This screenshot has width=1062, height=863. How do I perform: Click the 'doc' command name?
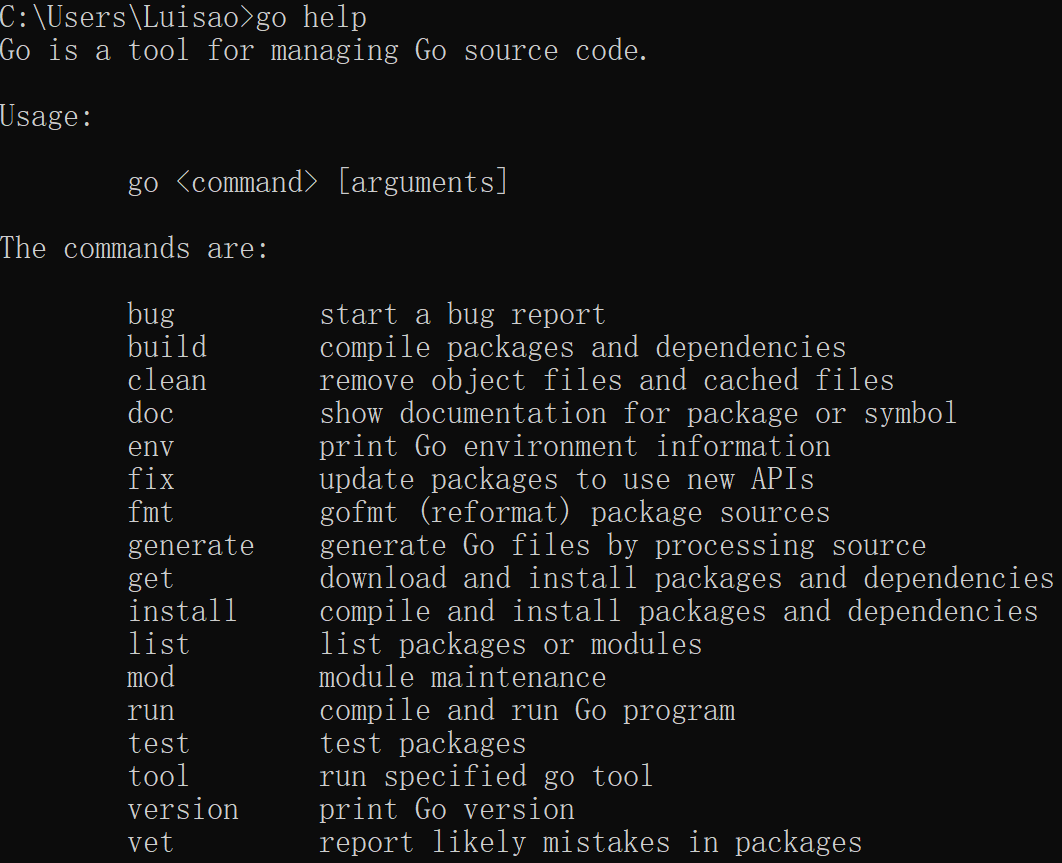click(x=151, y=413)
